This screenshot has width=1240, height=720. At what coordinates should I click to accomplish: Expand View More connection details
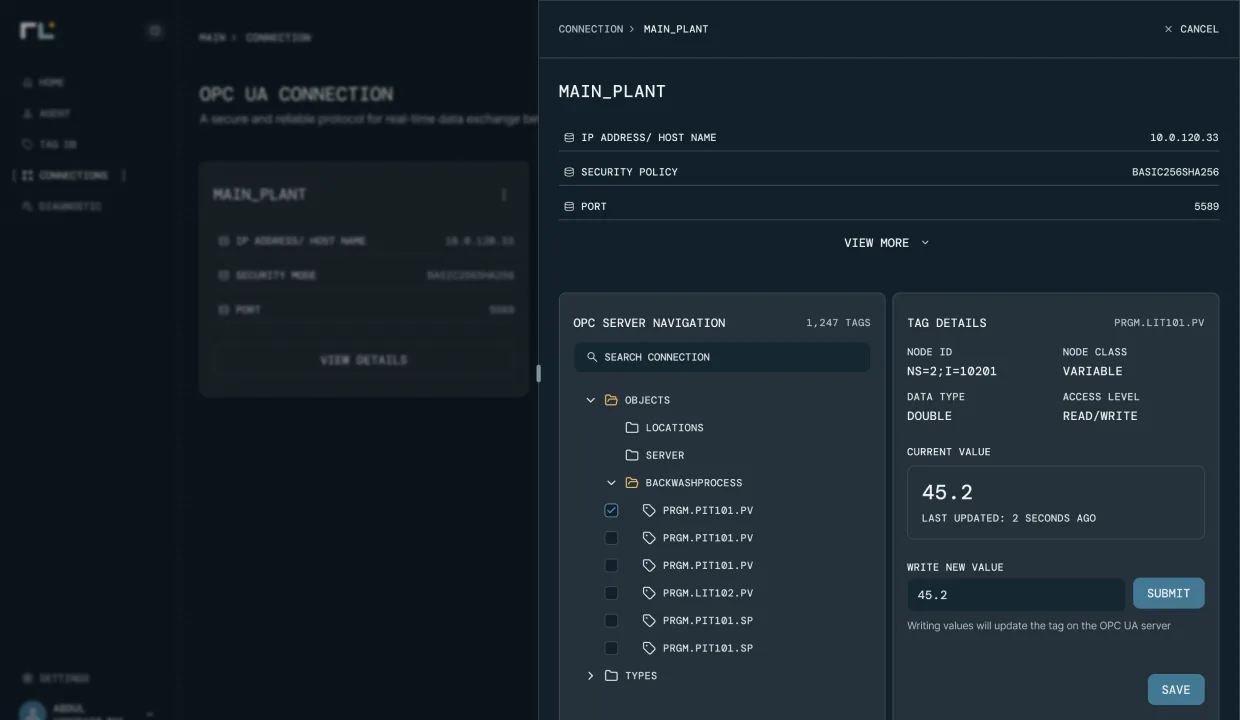(887, 243)
